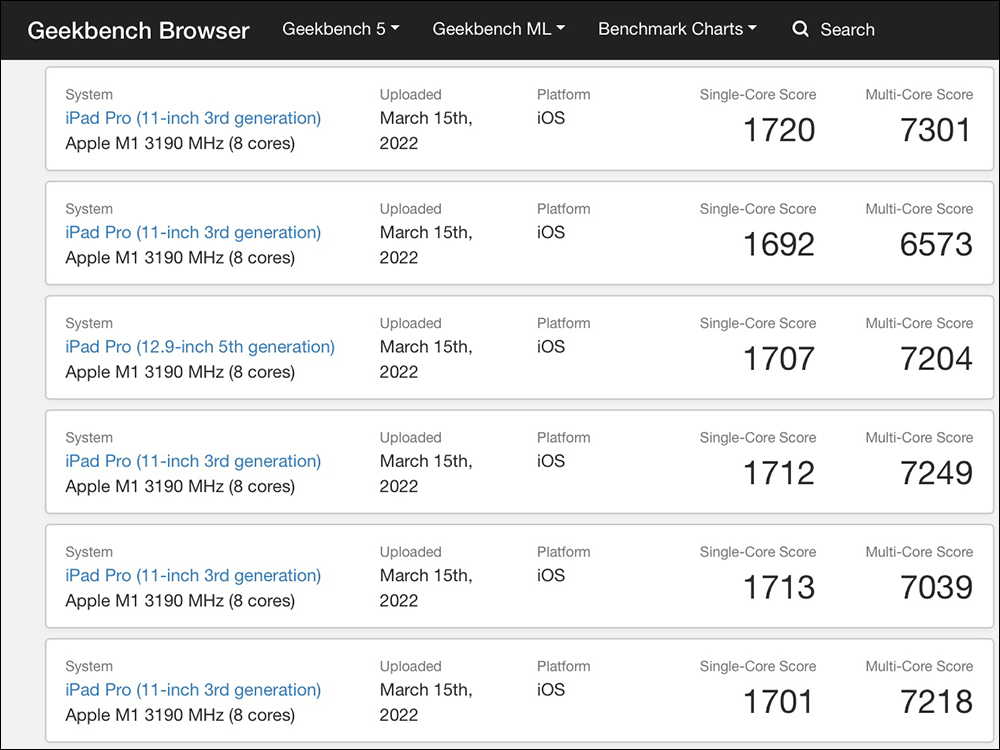This screenshot has width=1000, height=750.
Task: Click the multi-core score 7204
Action: [936, 358]
